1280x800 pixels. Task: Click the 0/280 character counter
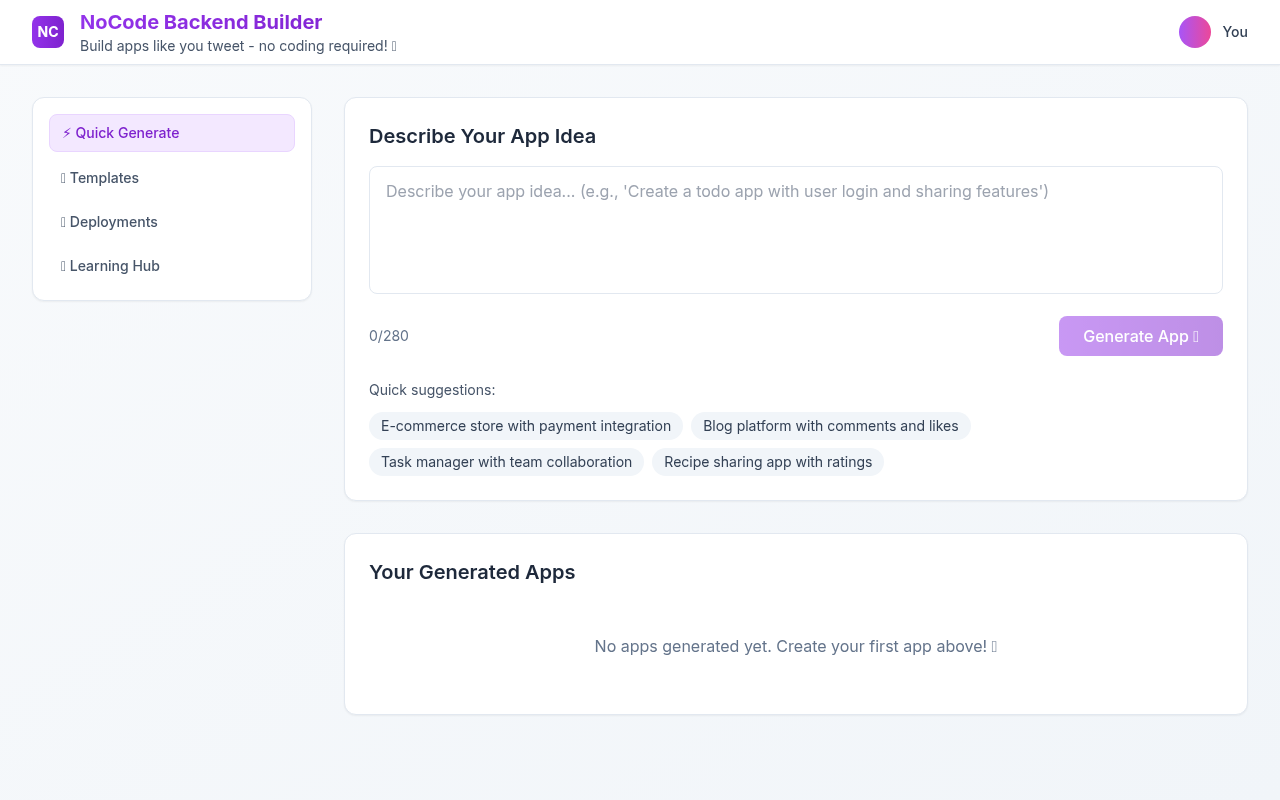click(389, 335)
